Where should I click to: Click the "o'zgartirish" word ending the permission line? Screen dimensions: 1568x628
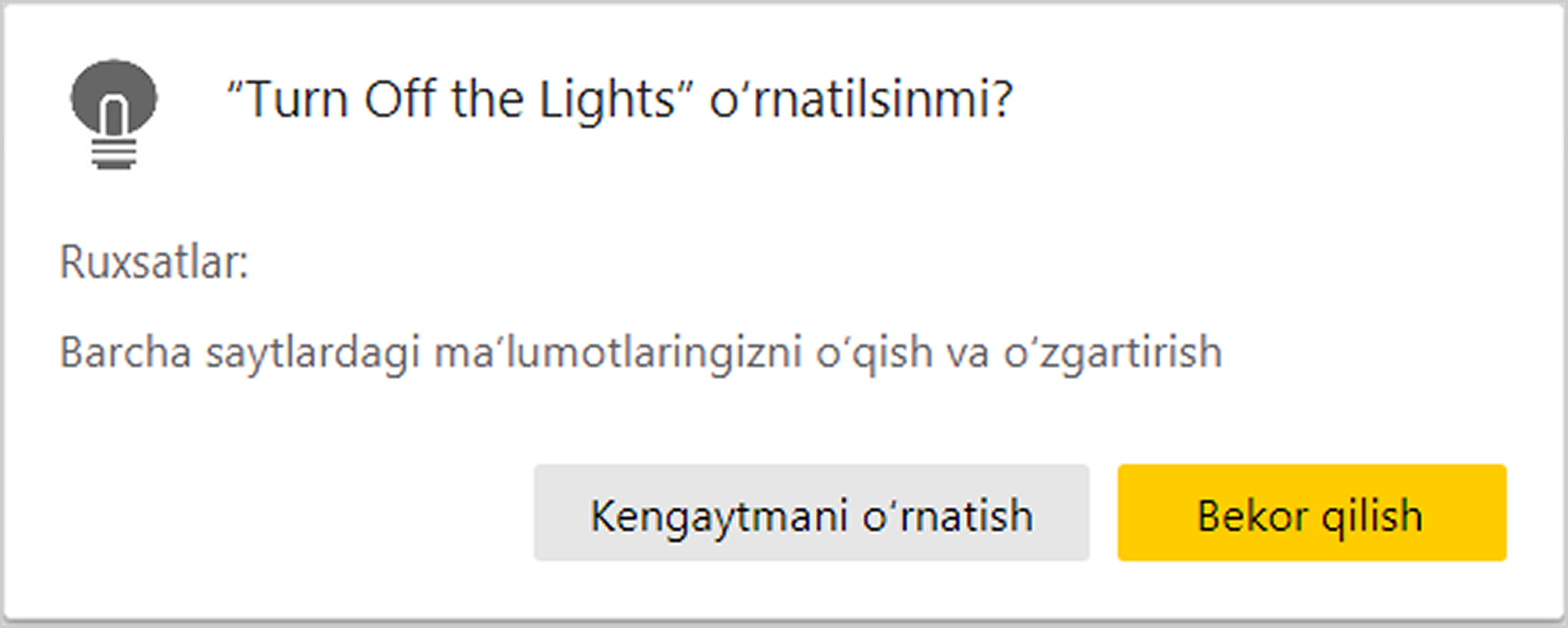point(1112,352)
